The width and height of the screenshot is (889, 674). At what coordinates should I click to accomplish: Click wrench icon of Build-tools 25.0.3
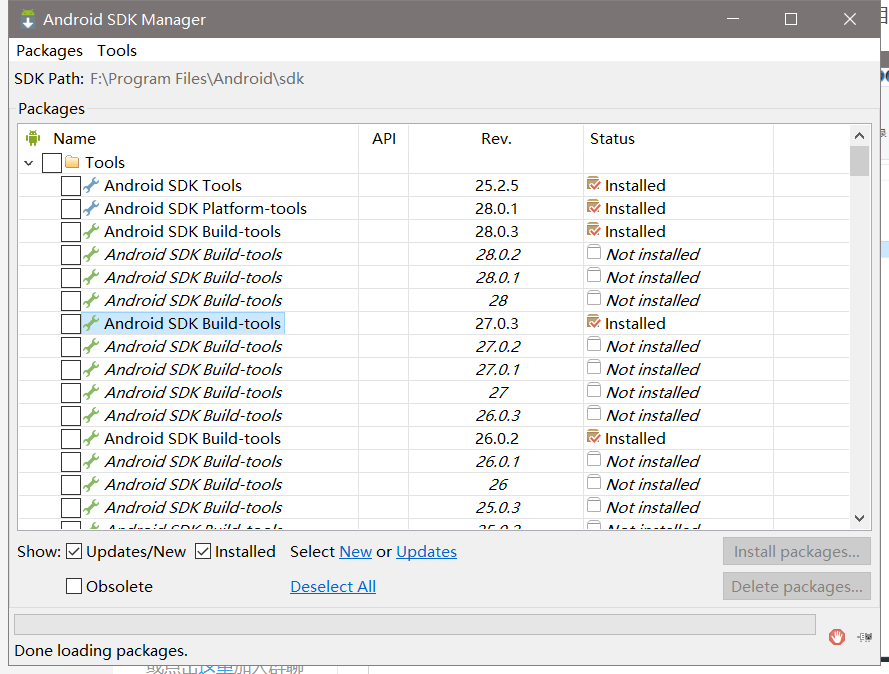91,507
